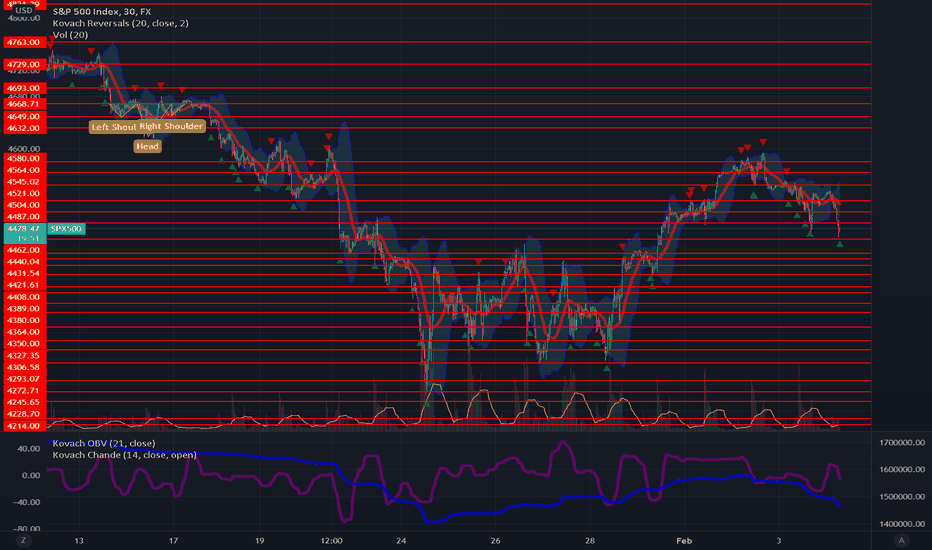Click the 4763.00 price level label

point(24,42)
